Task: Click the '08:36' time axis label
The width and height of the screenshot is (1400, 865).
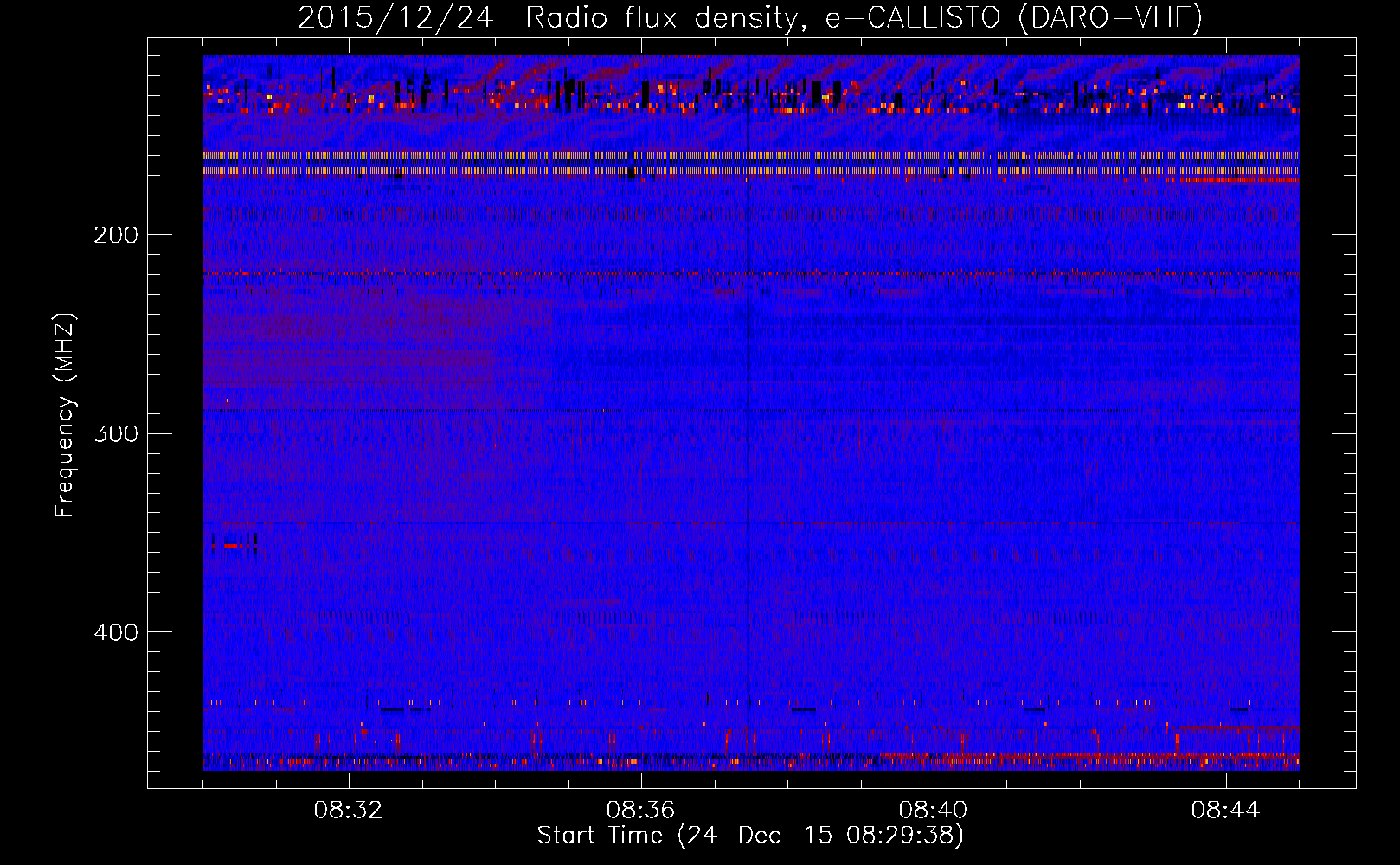Action: [641, 811]
